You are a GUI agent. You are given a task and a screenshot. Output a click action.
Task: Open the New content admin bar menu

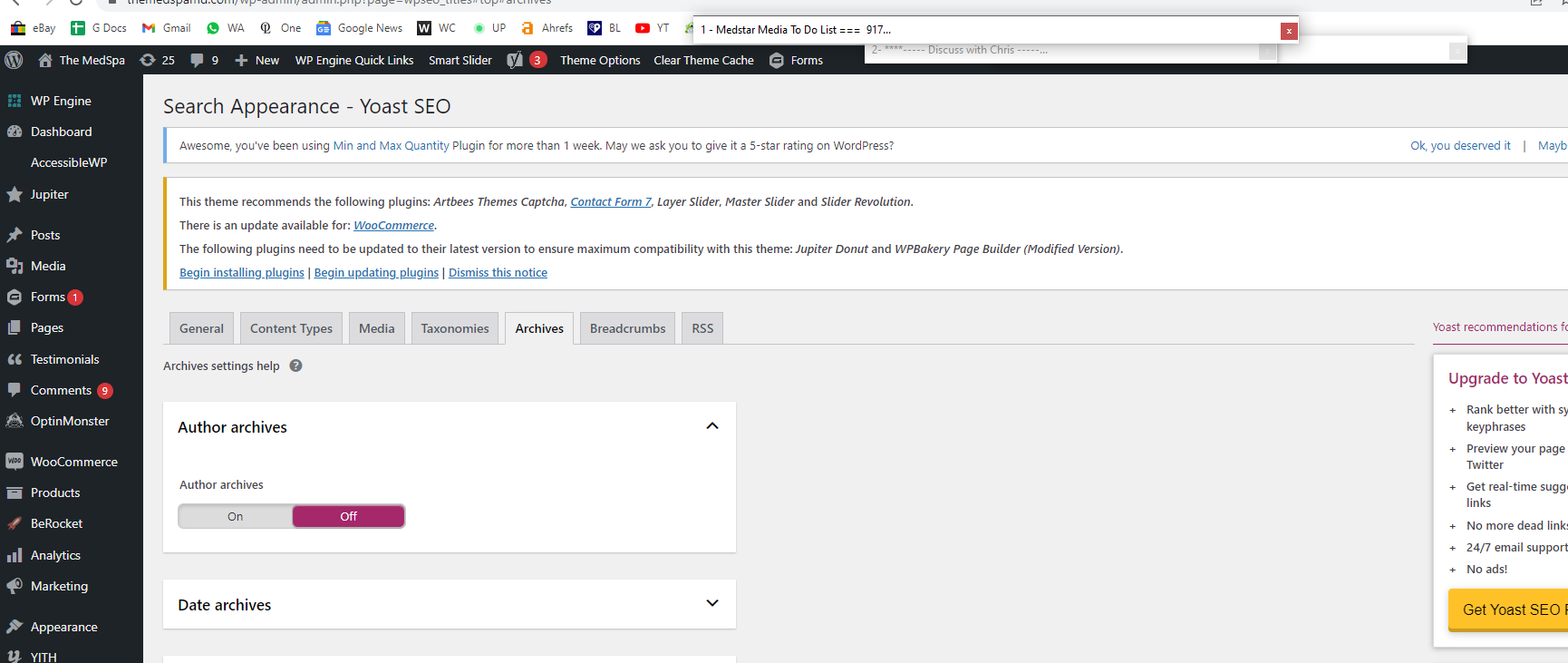tap(257, 60)
